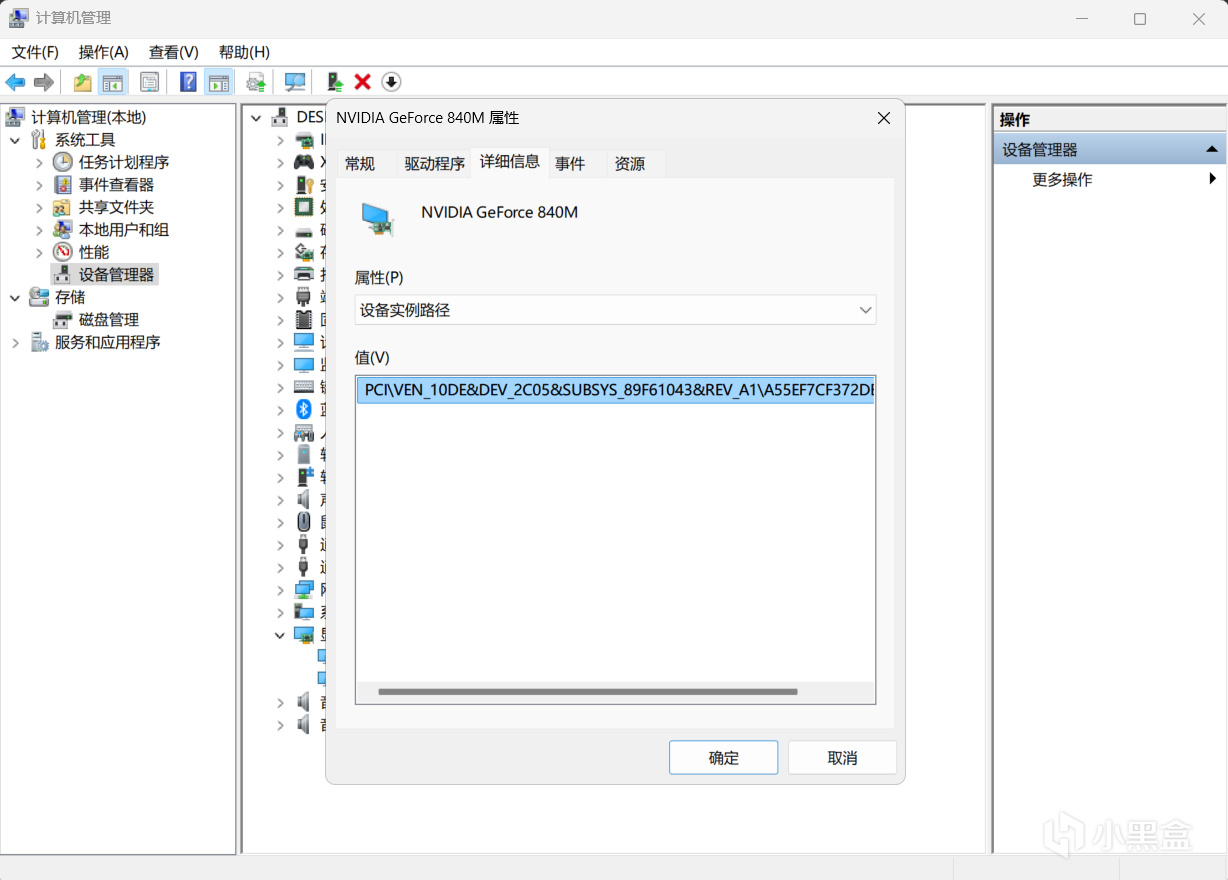Screen dimensions: 1228x880
Task: Open the 文件(F) menu
Action: [35, 52]
